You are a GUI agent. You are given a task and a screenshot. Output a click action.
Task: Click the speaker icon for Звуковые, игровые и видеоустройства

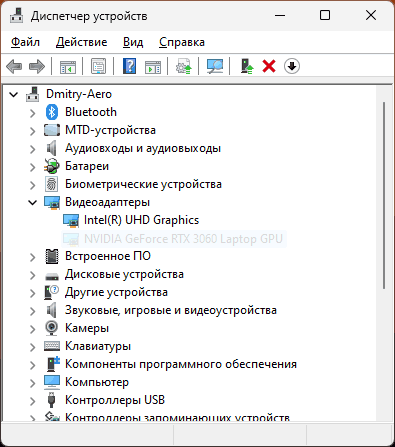pos(51,310)
